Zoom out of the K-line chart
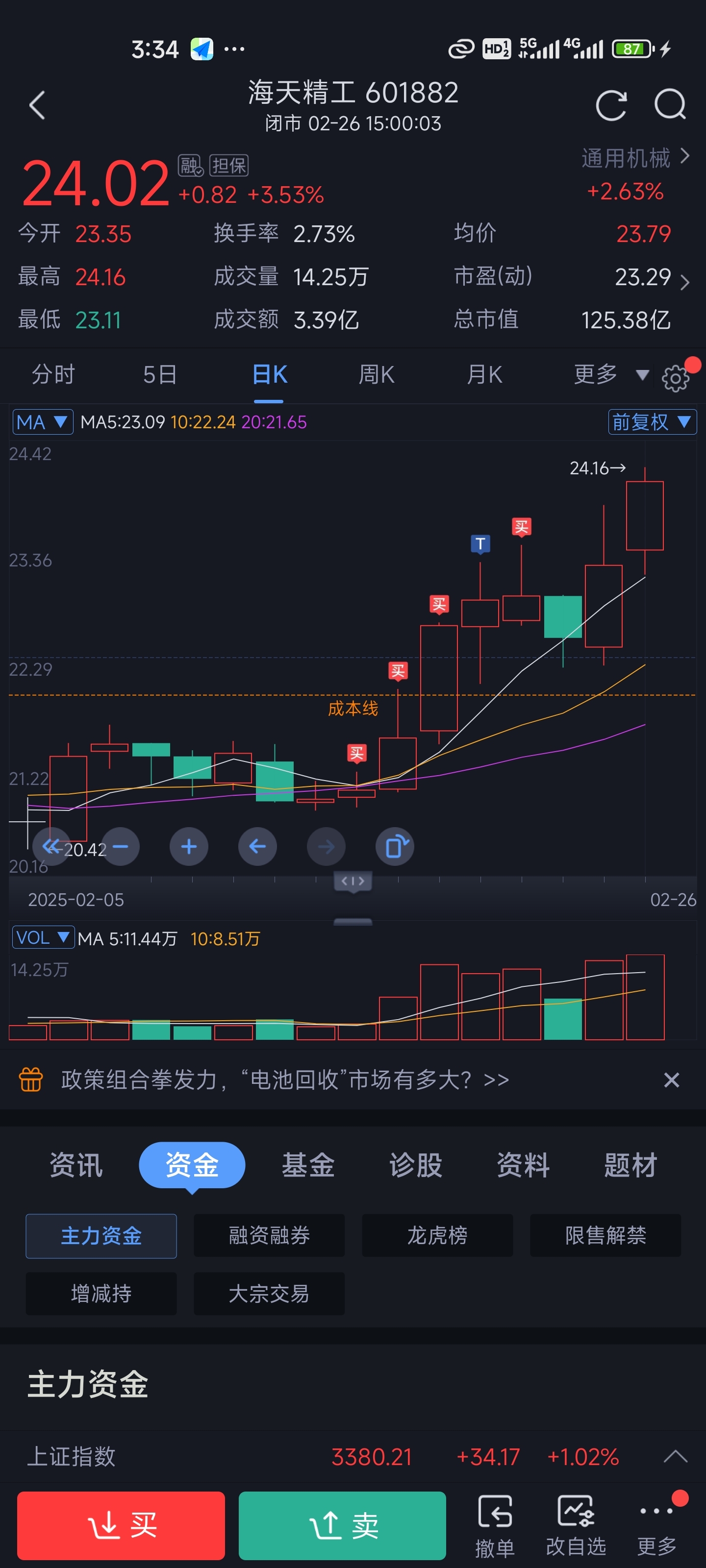Image resolution: width=706 pixels, height=1568 pixels. click(x=120, y=847)
